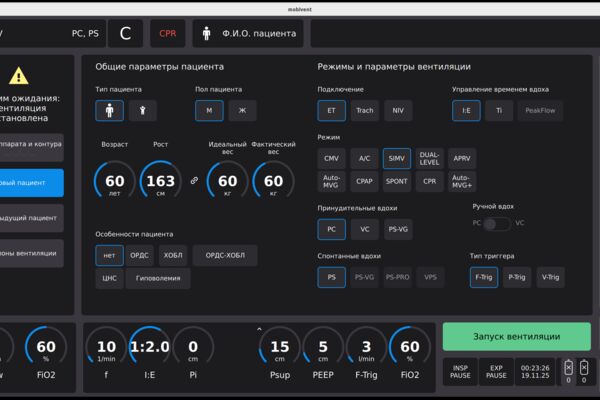This screenshot has width=600, height=400.
Task: Choose PS spontaneous breaths
Action: pos(331,277)
